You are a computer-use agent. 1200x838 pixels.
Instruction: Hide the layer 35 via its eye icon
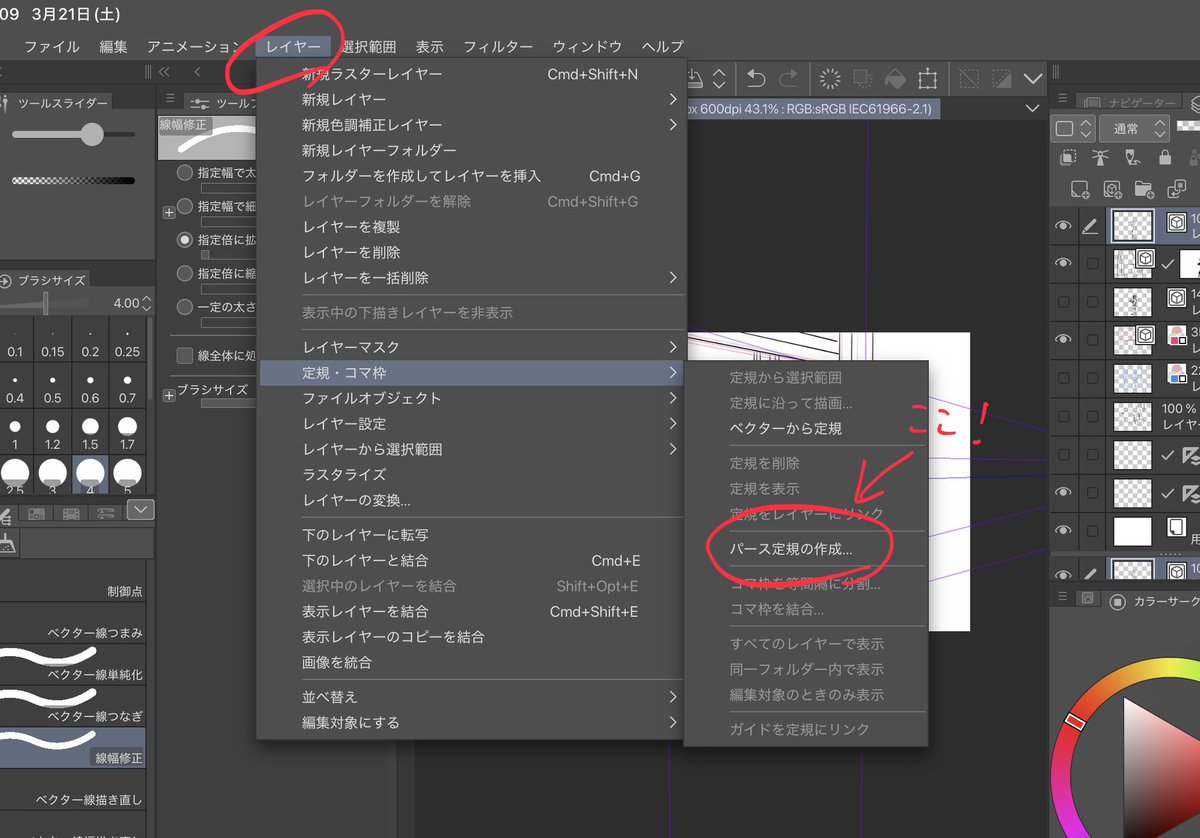pos(1063,339)
